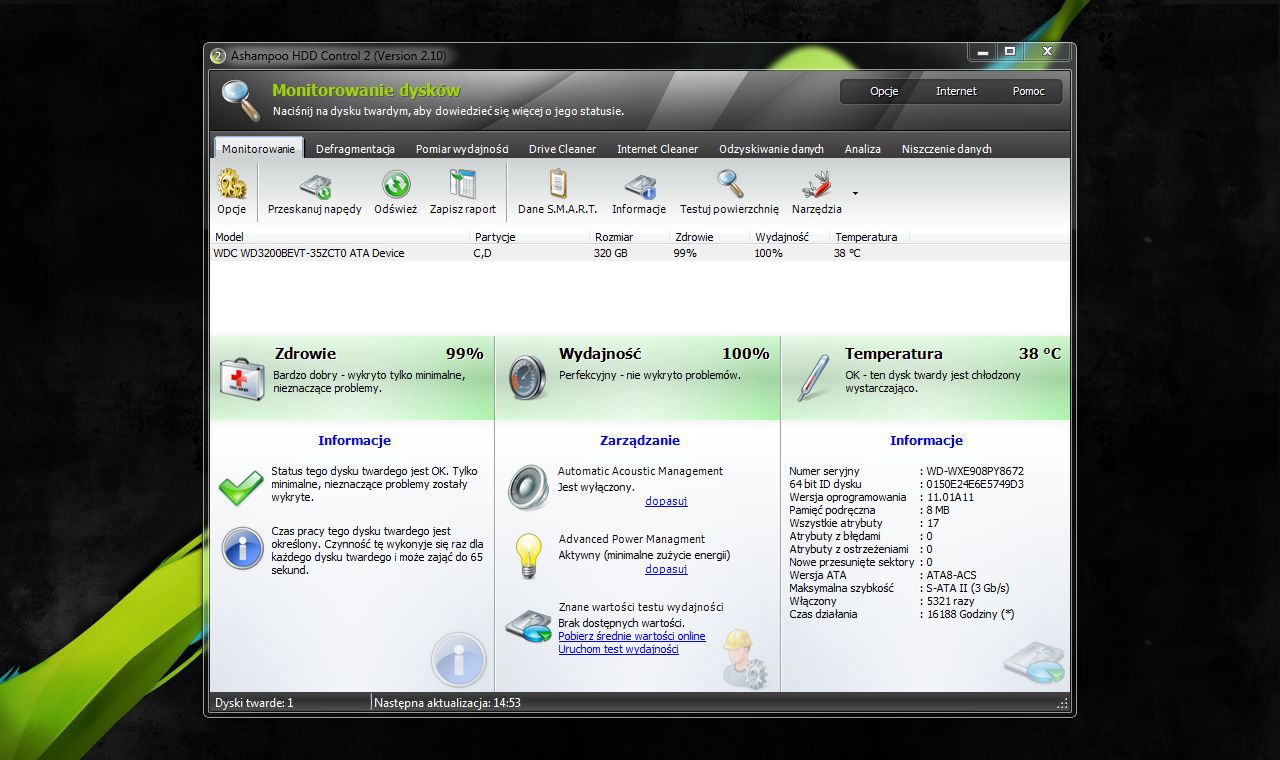
Task: Click the Internet header button
Action: point(956,91)
